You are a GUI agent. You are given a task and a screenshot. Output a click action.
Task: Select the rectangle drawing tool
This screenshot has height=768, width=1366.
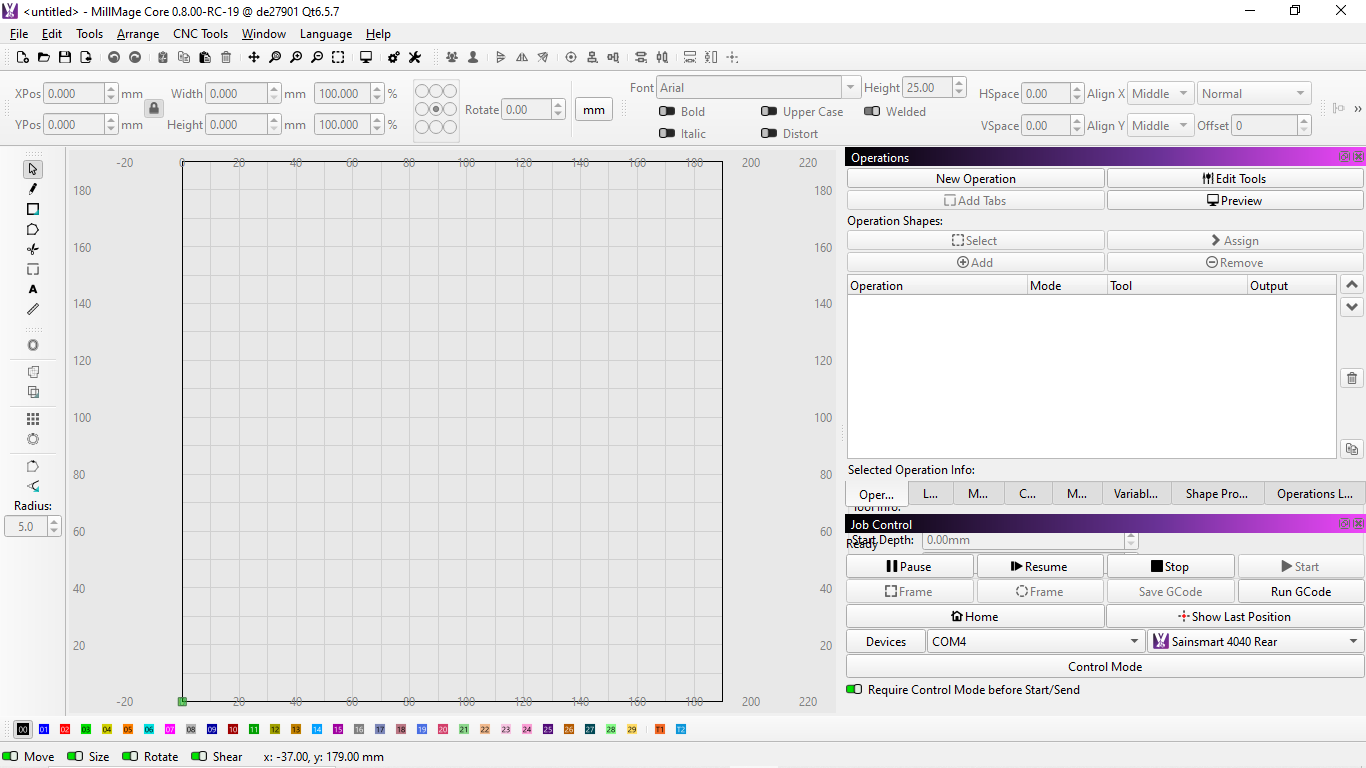coord(33,209)
